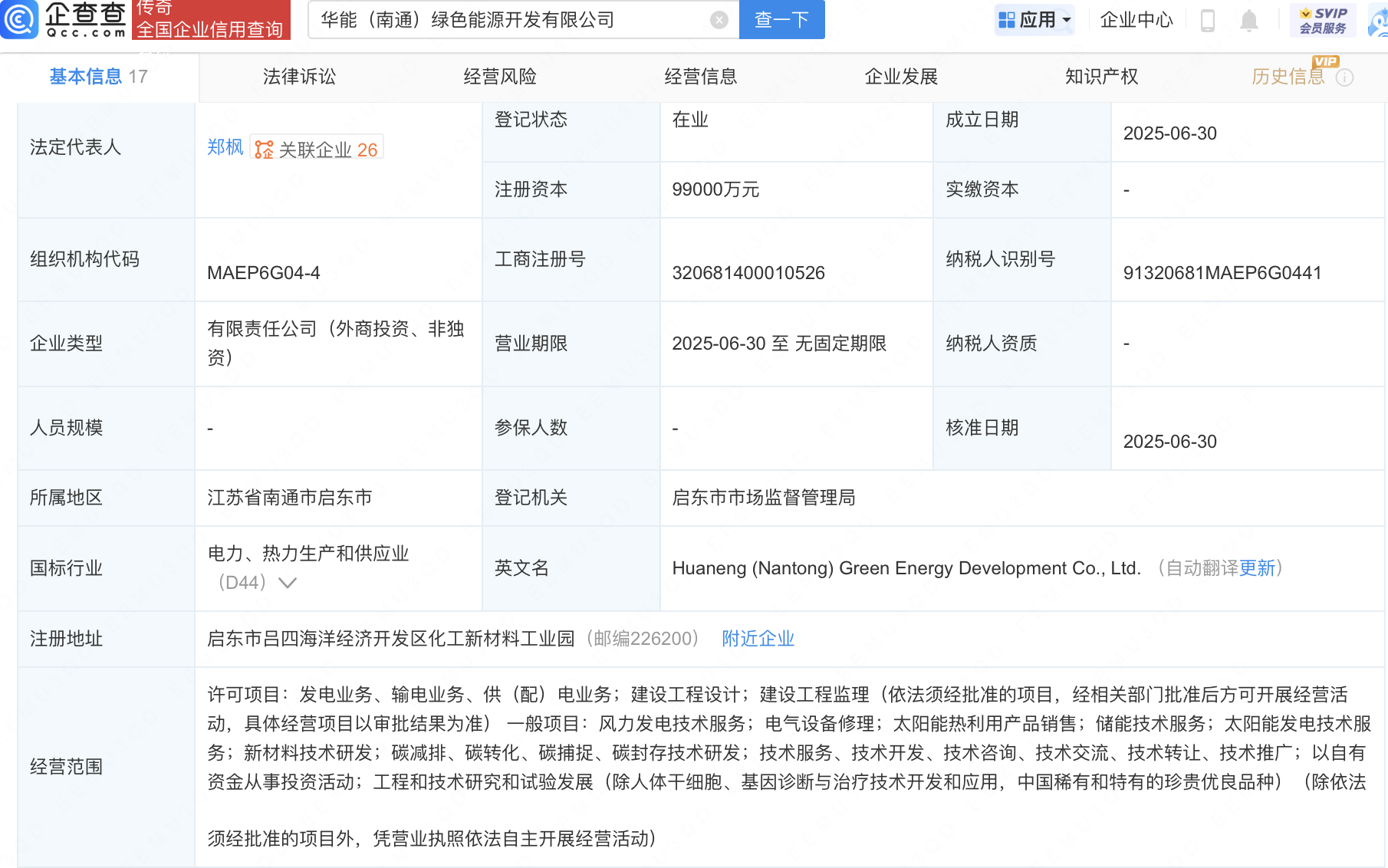Clear the search box with the X icon
Image resolution: width=1388 pixels, height=868 pixels.
point(719,20)
